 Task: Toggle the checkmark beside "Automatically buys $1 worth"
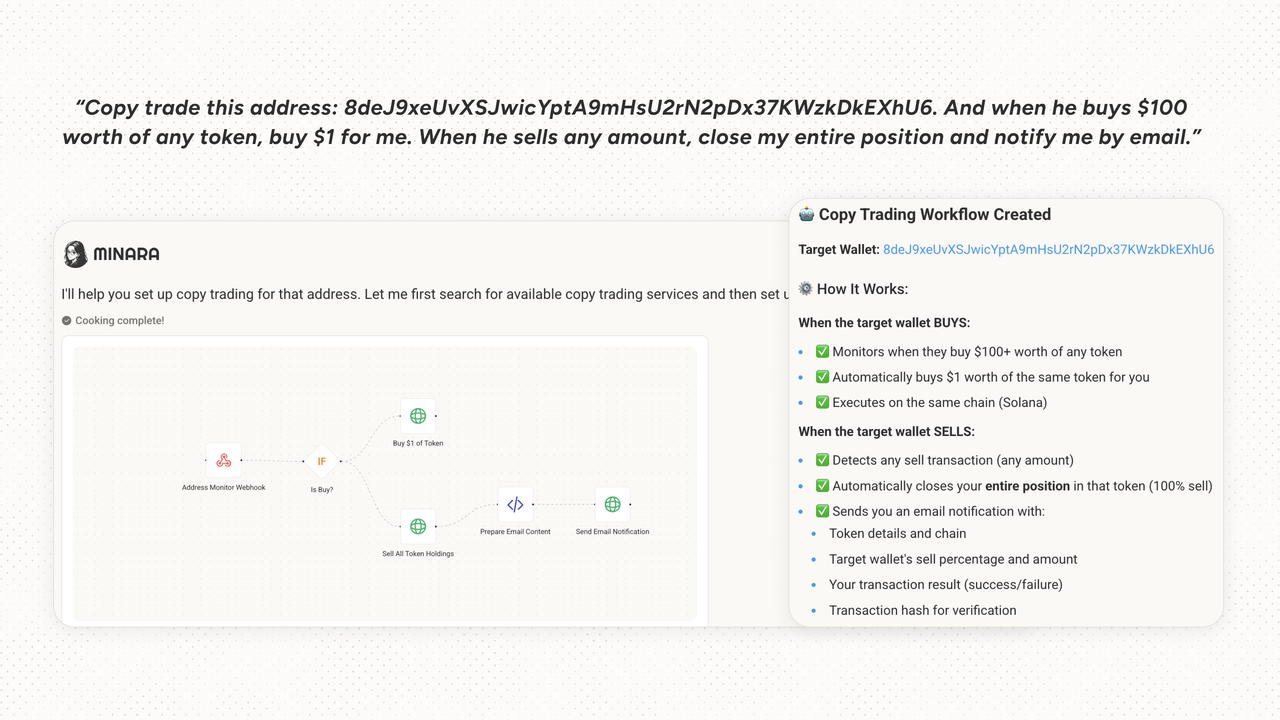click(x=822, y=377)
